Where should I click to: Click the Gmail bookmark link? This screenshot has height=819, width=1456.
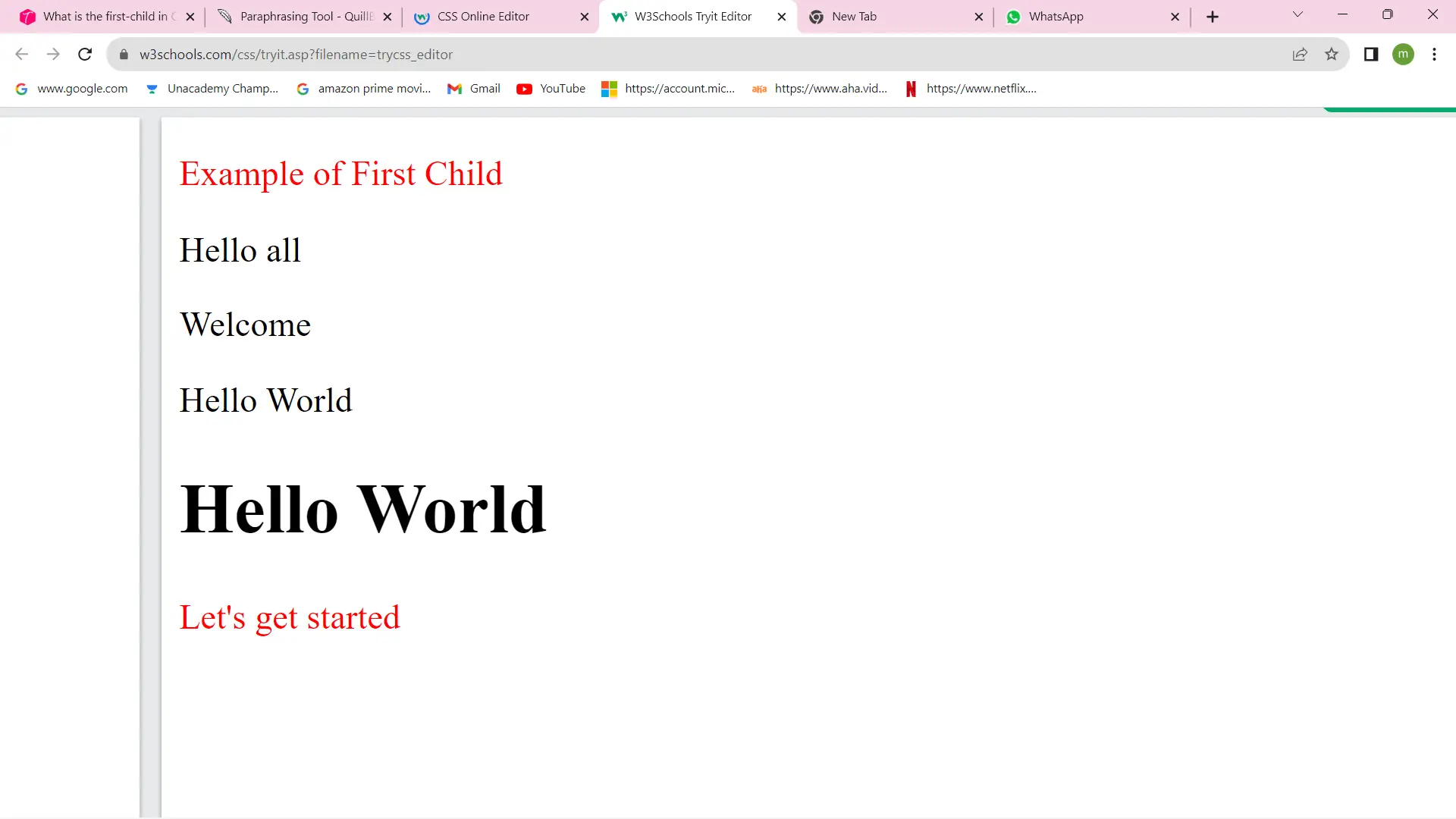pos(484,88)
